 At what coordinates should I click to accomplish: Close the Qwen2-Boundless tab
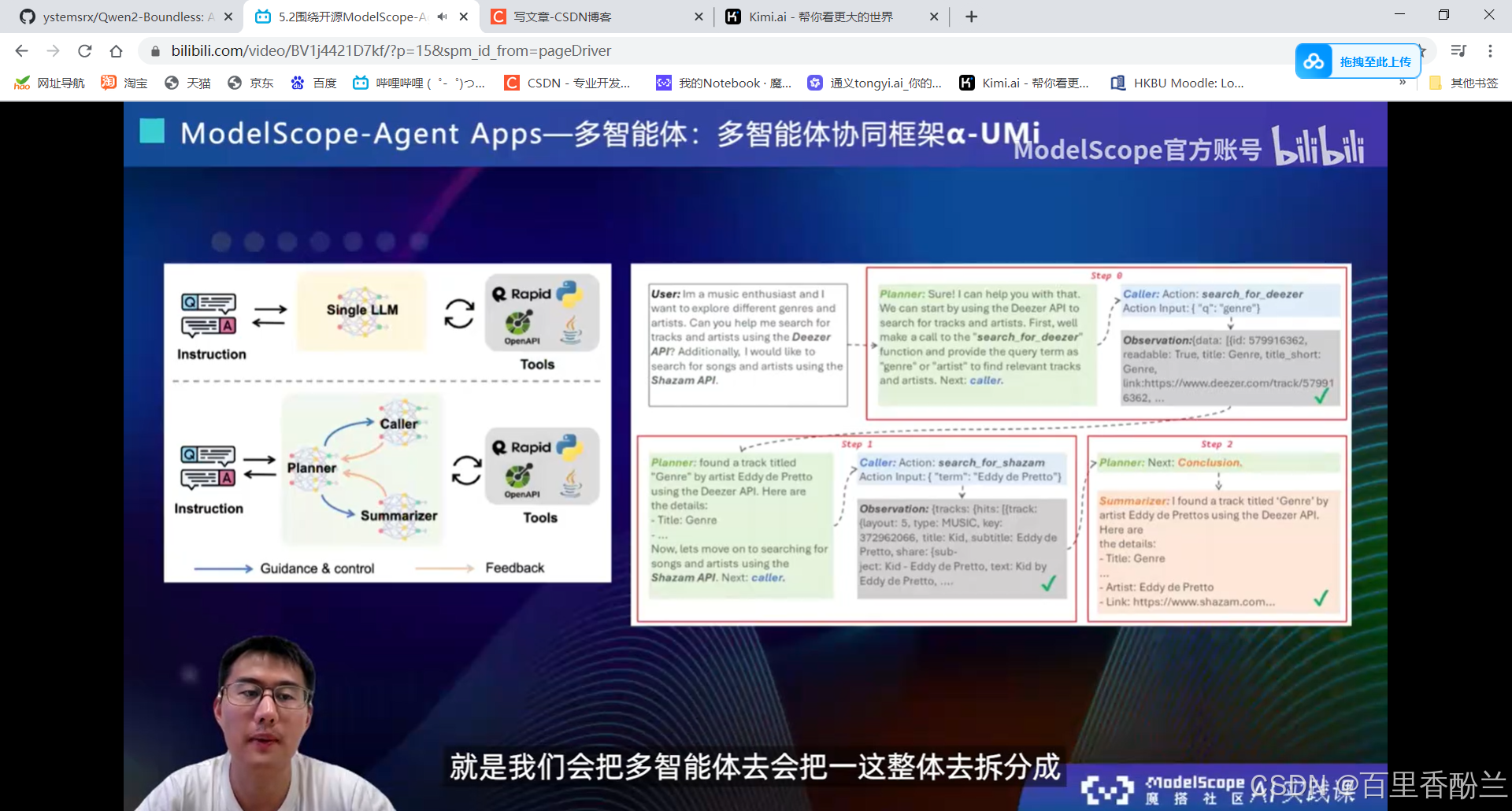pyautogui.click(x=228, y=17)
